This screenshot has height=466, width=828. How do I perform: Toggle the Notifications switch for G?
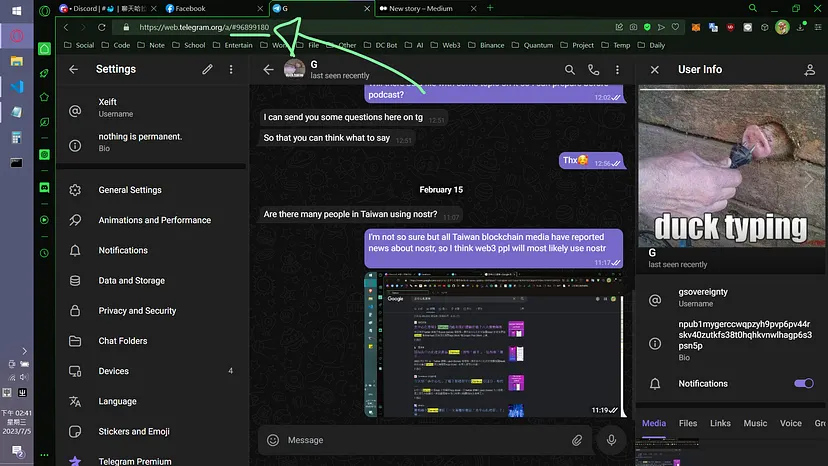click(x=803, y=383)
